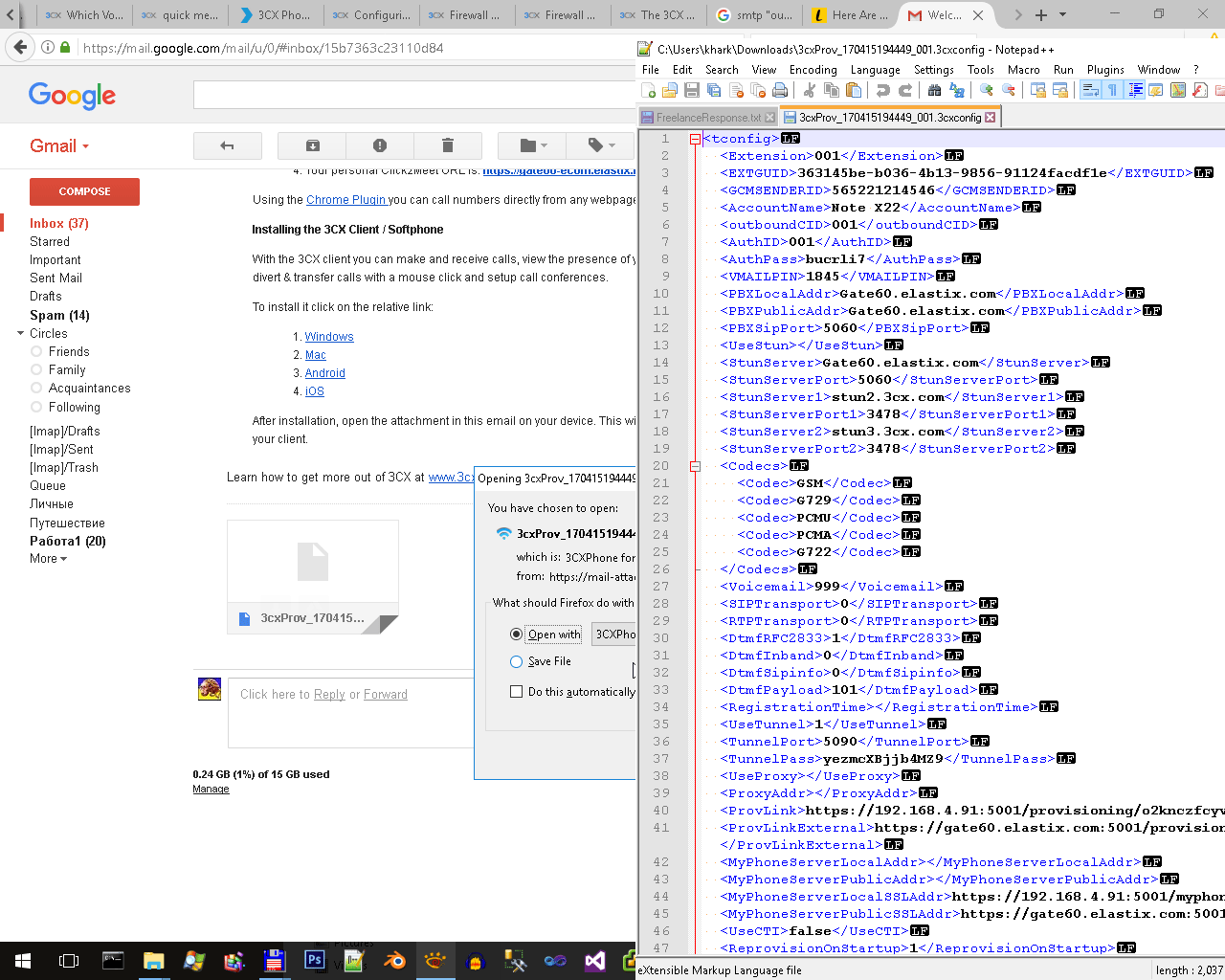This screenshot has width=1225, height=980.
Task: Toggle indent guide display in Notepad++
Action: [x=1135, y=90]
